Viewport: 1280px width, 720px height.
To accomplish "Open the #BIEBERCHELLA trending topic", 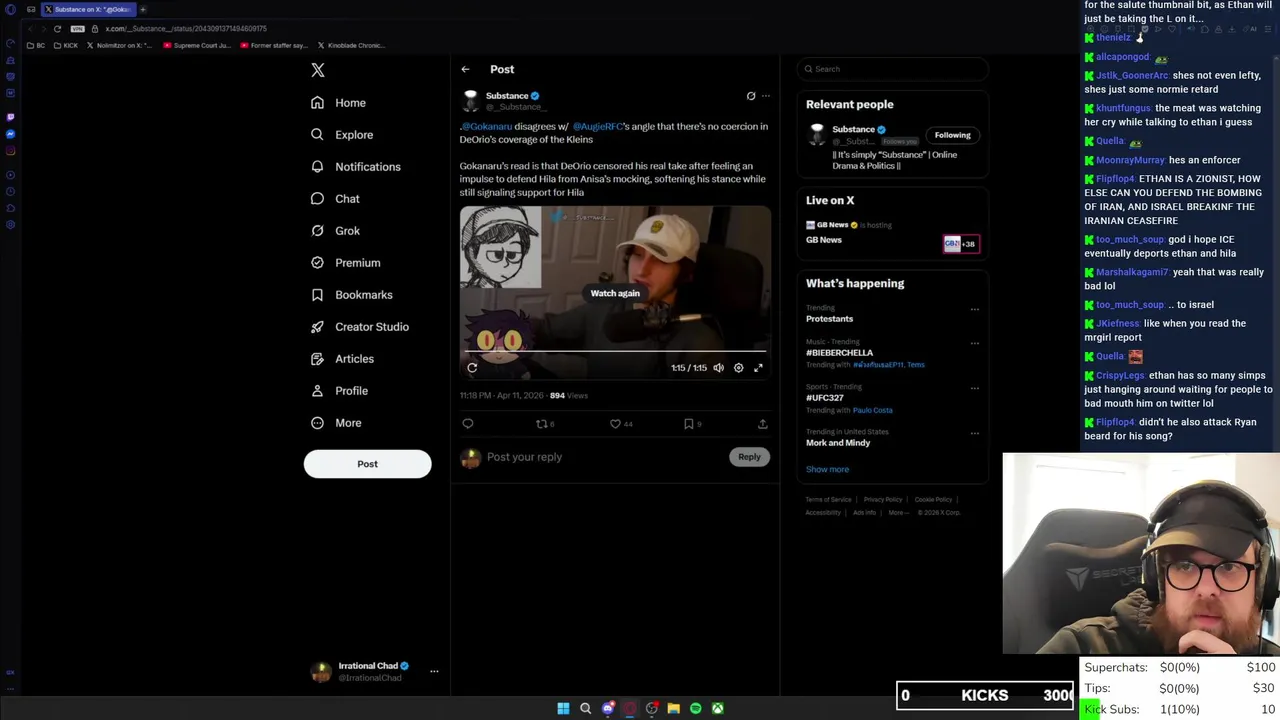I will click(x=839, y=353).
